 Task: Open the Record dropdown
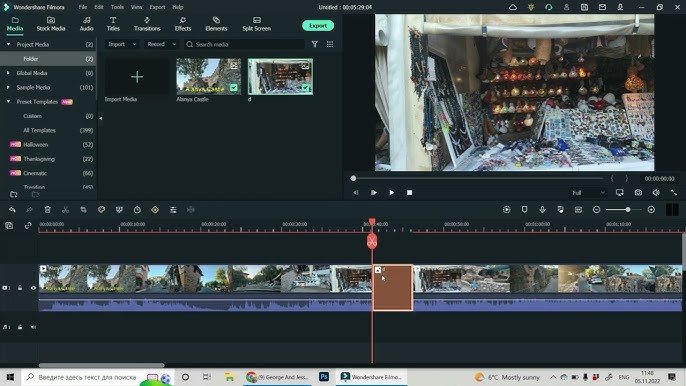(x=161, y=44)
